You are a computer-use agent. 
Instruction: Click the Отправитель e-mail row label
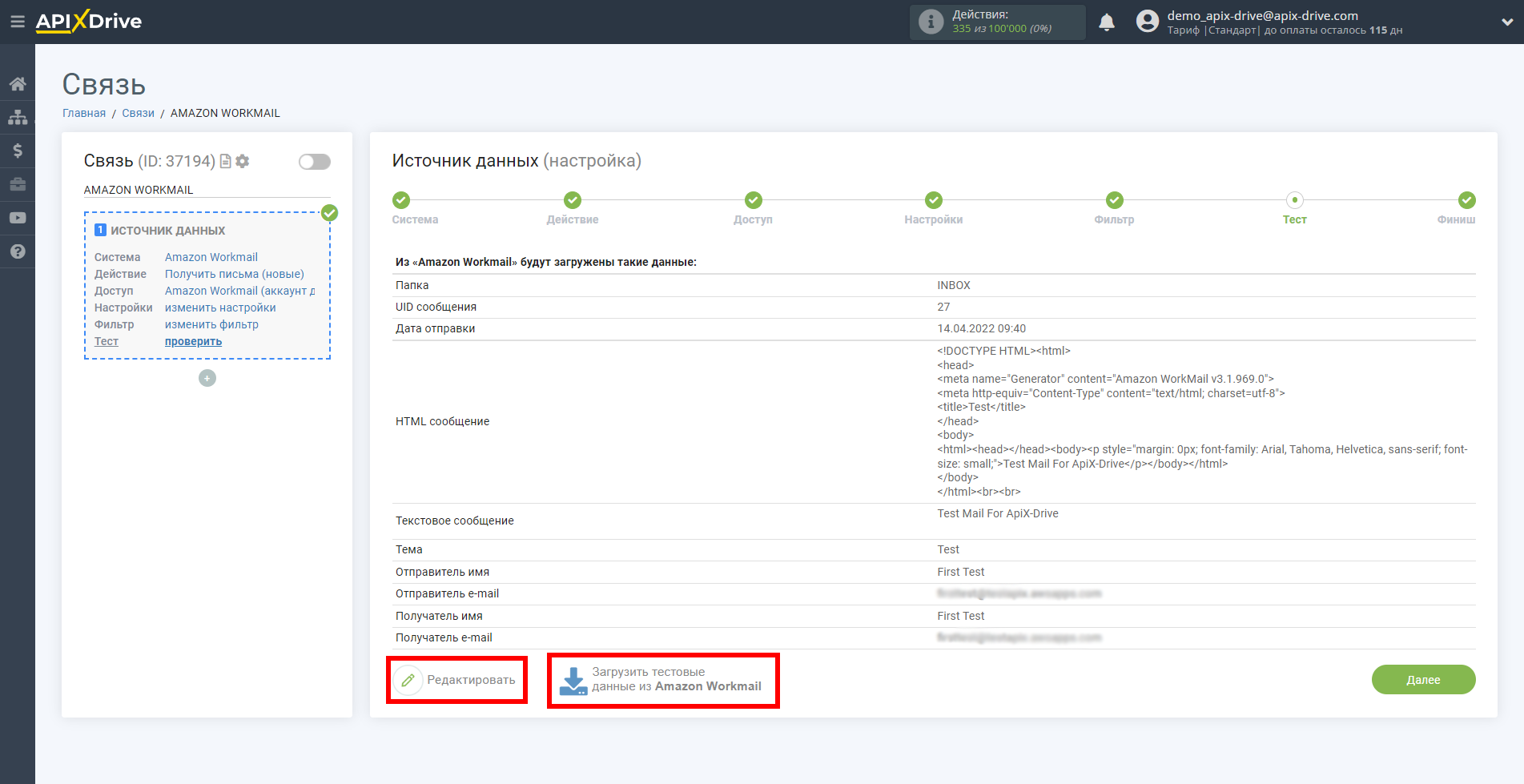(x=447, y=593)
